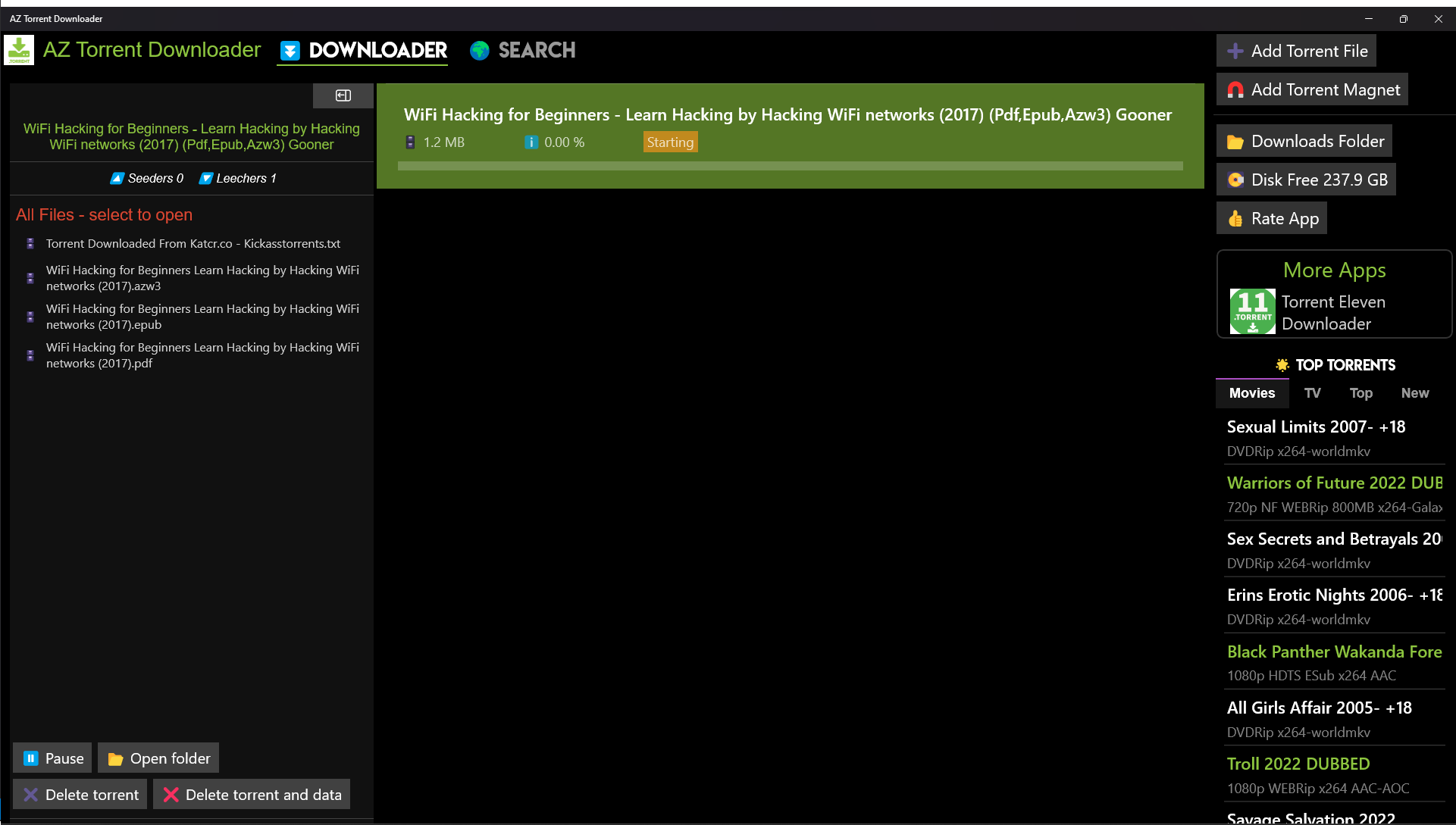Click the Torrent Eleven Downloader icon

pos(1252,312)
